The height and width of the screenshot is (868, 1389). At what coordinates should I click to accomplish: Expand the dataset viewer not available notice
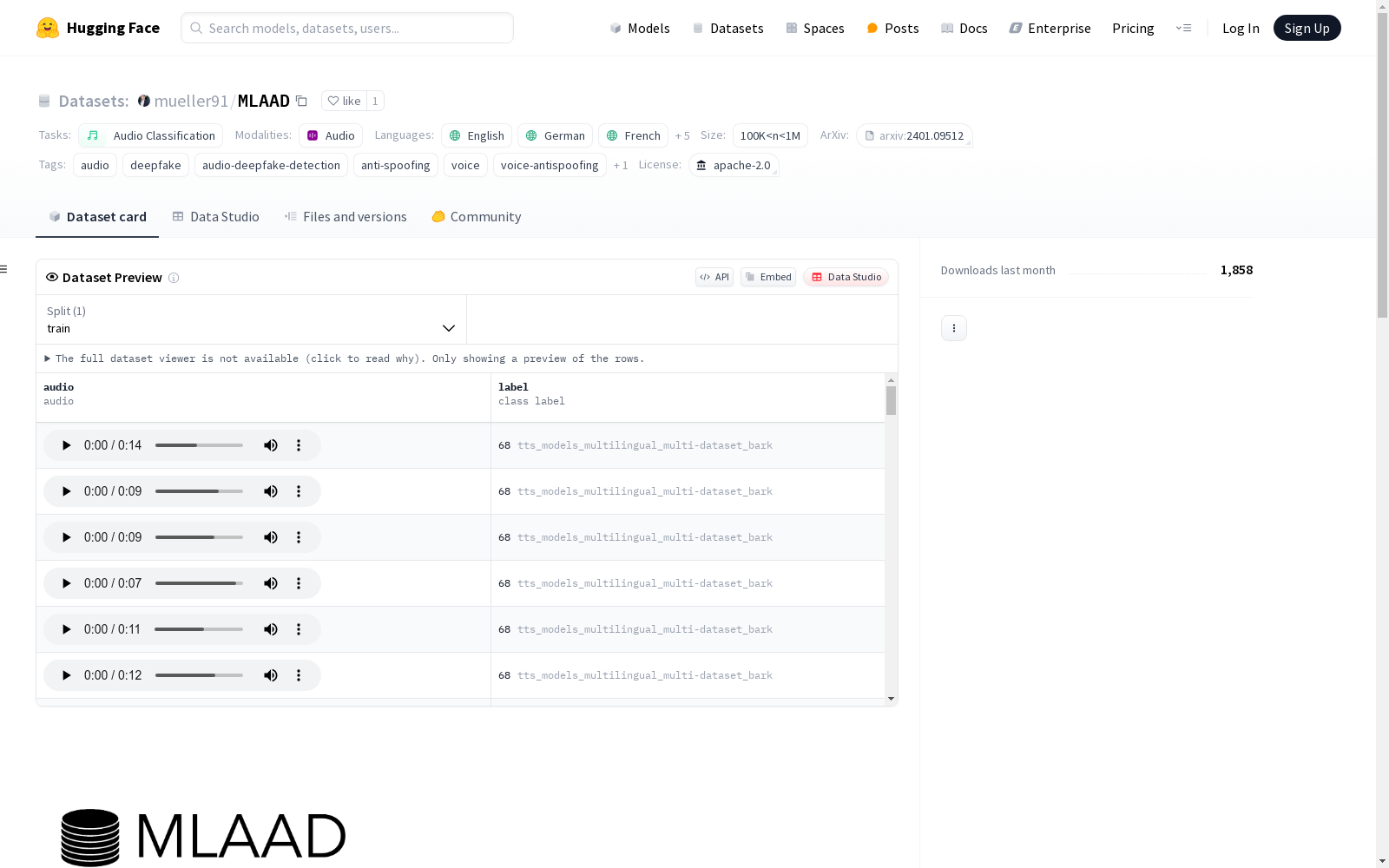[344, 358]
